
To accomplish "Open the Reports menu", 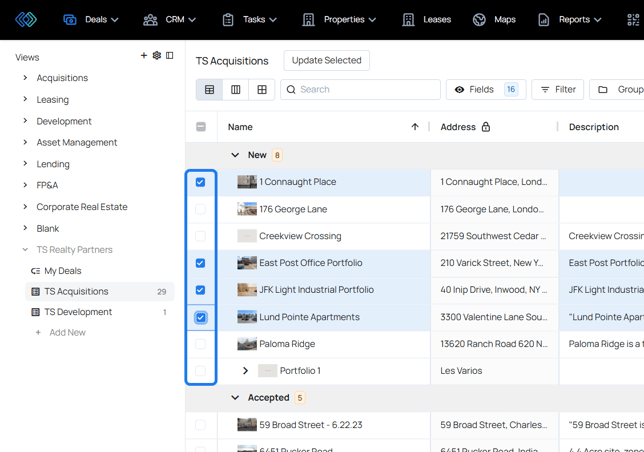I will (x=570, y=19).
